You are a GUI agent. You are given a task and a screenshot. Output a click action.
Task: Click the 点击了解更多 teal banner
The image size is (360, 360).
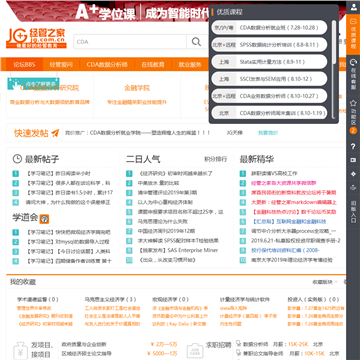point(33,83)
